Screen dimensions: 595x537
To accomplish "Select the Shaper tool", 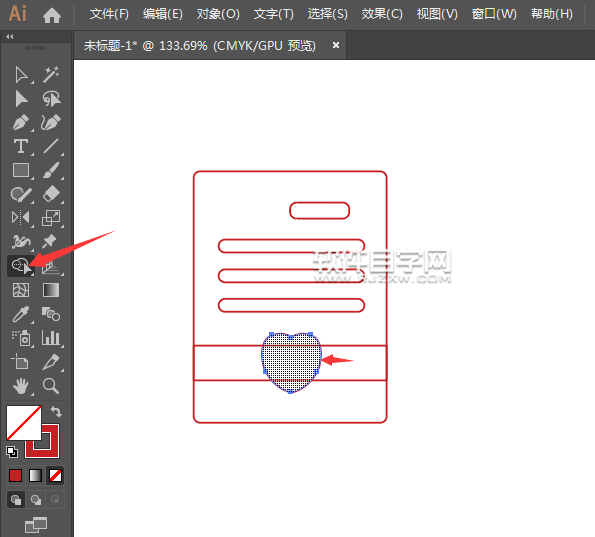I will point(21,194).
